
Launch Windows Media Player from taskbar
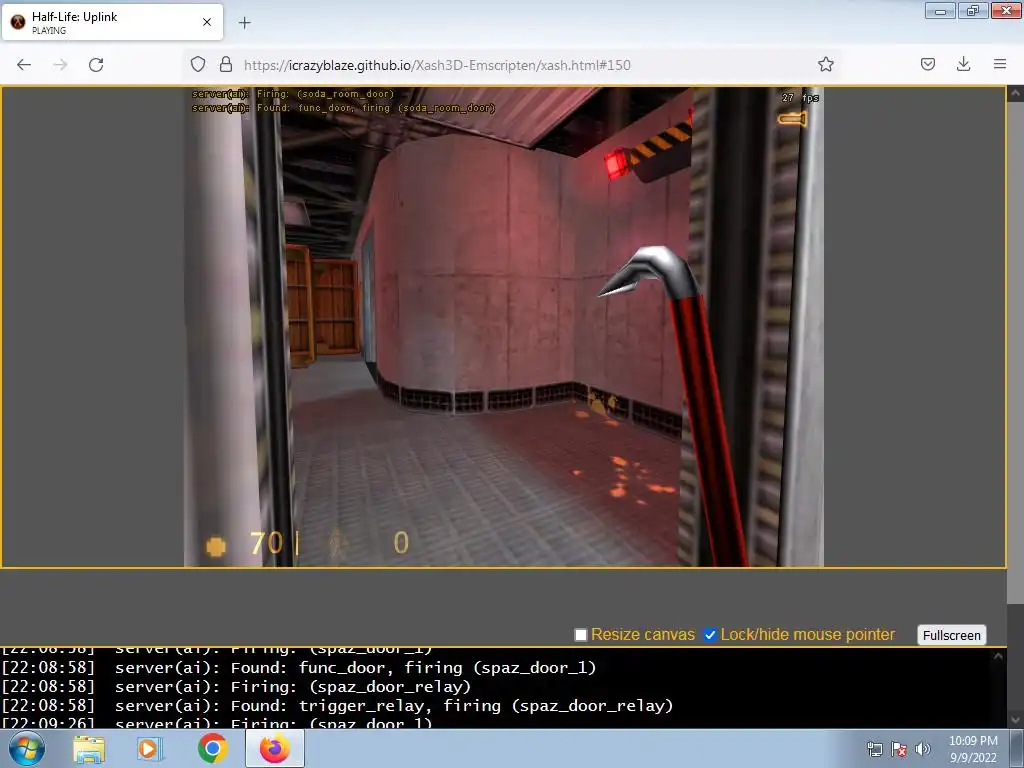pos(149,748)
